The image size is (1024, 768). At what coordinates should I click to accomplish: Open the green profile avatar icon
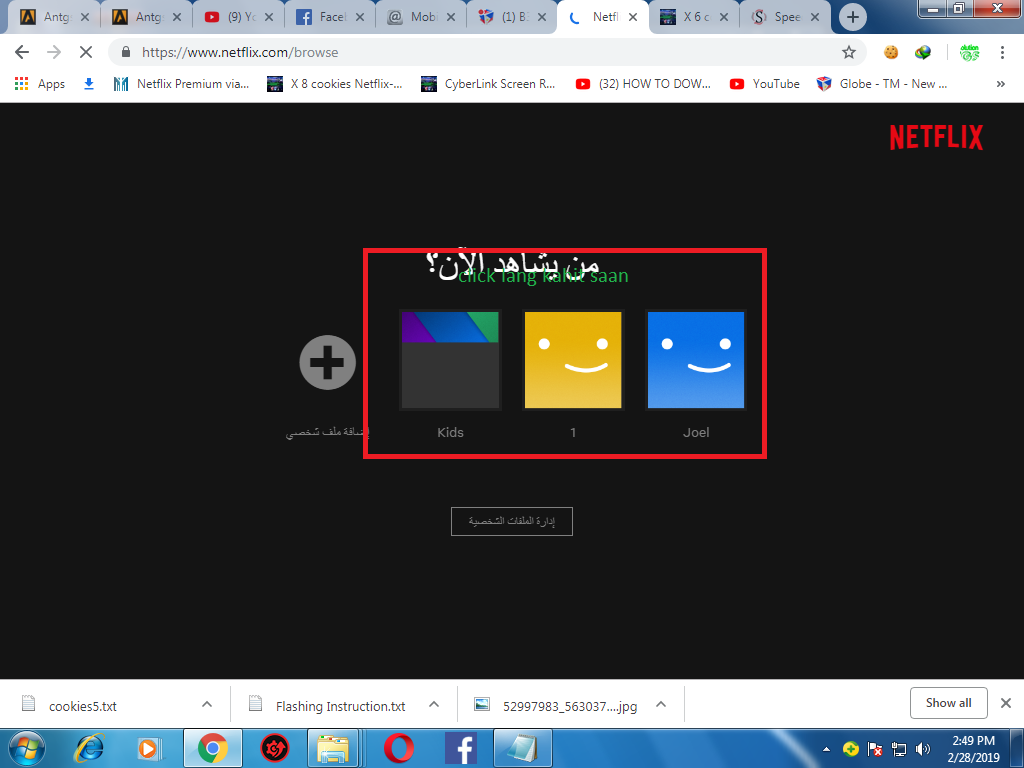(969, 52)
